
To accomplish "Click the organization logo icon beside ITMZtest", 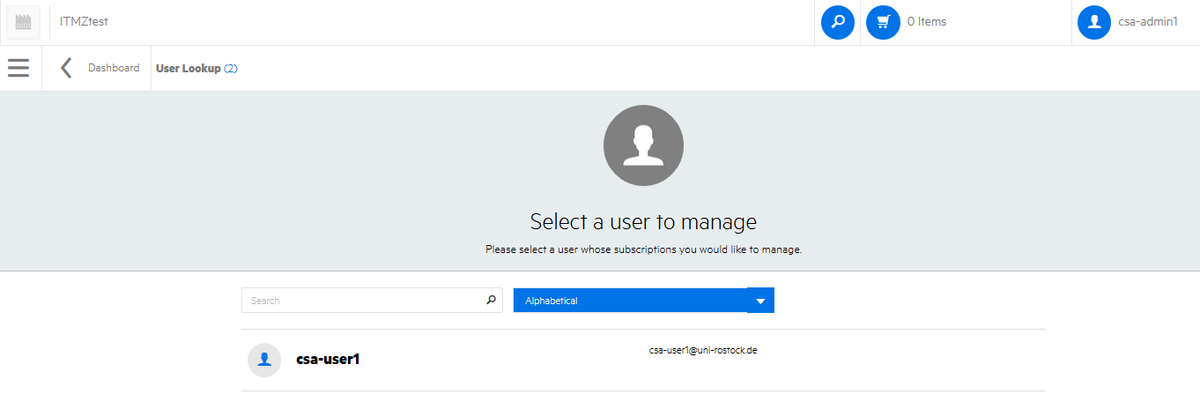I will 24,22.
